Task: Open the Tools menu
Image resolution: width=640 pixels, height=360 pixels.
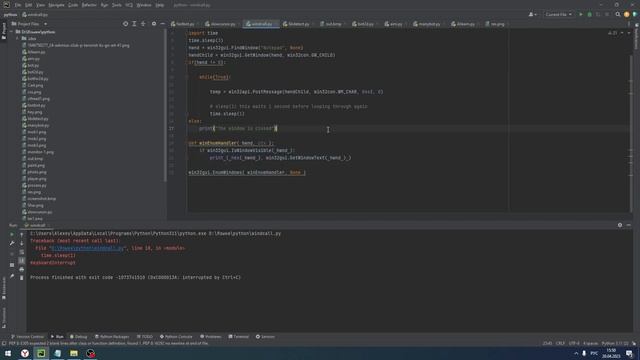Action: [117, 5]
